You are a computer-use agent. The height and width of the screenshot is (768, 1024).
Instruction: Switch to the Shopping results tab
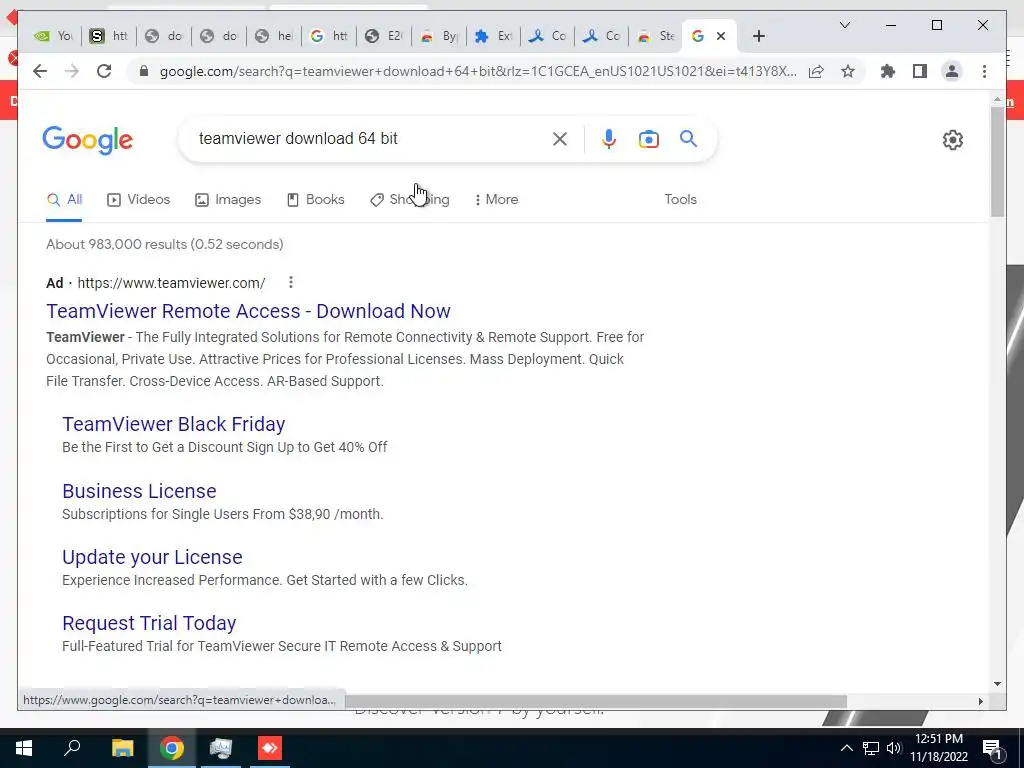click(x=410, y=199)
